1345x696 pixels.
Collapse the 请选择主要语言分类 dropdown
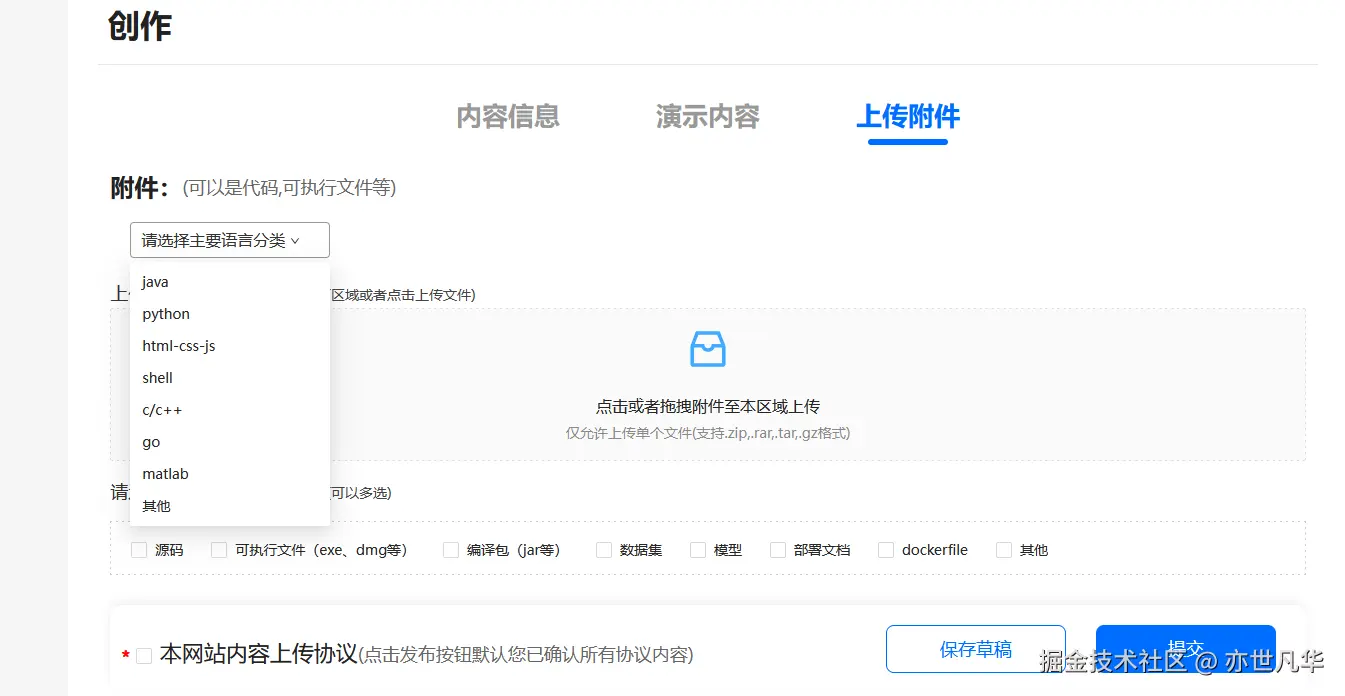point(229,239)
